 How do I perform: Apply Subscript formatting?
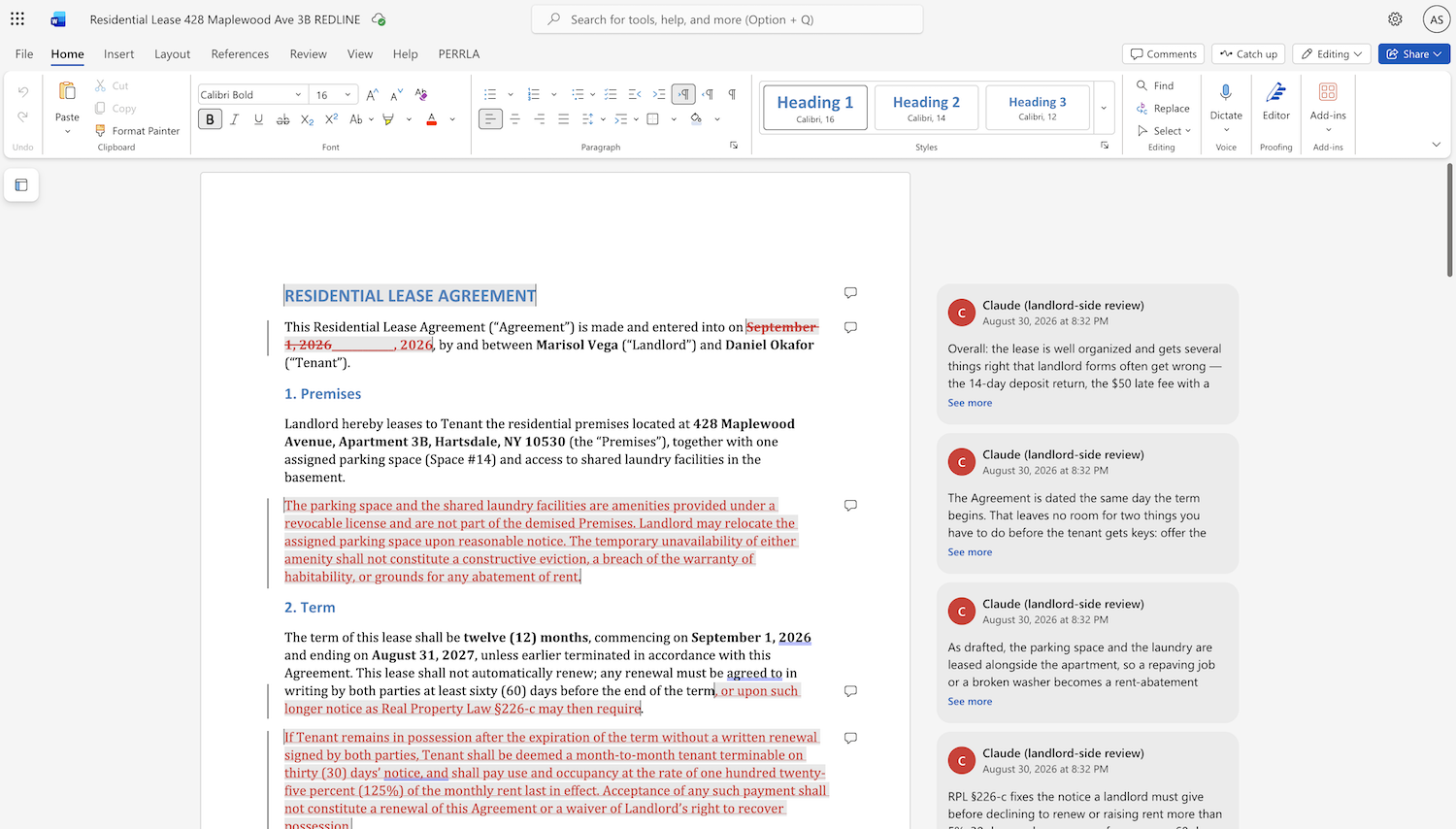[x=307, y=119]
